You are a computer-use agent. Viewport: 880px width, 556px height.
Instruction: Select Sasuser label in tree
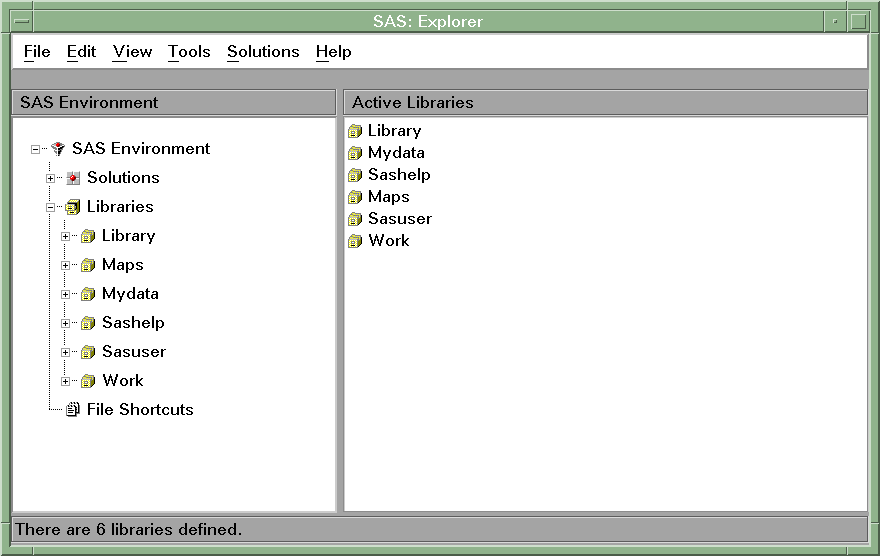[x=134, y=352]
